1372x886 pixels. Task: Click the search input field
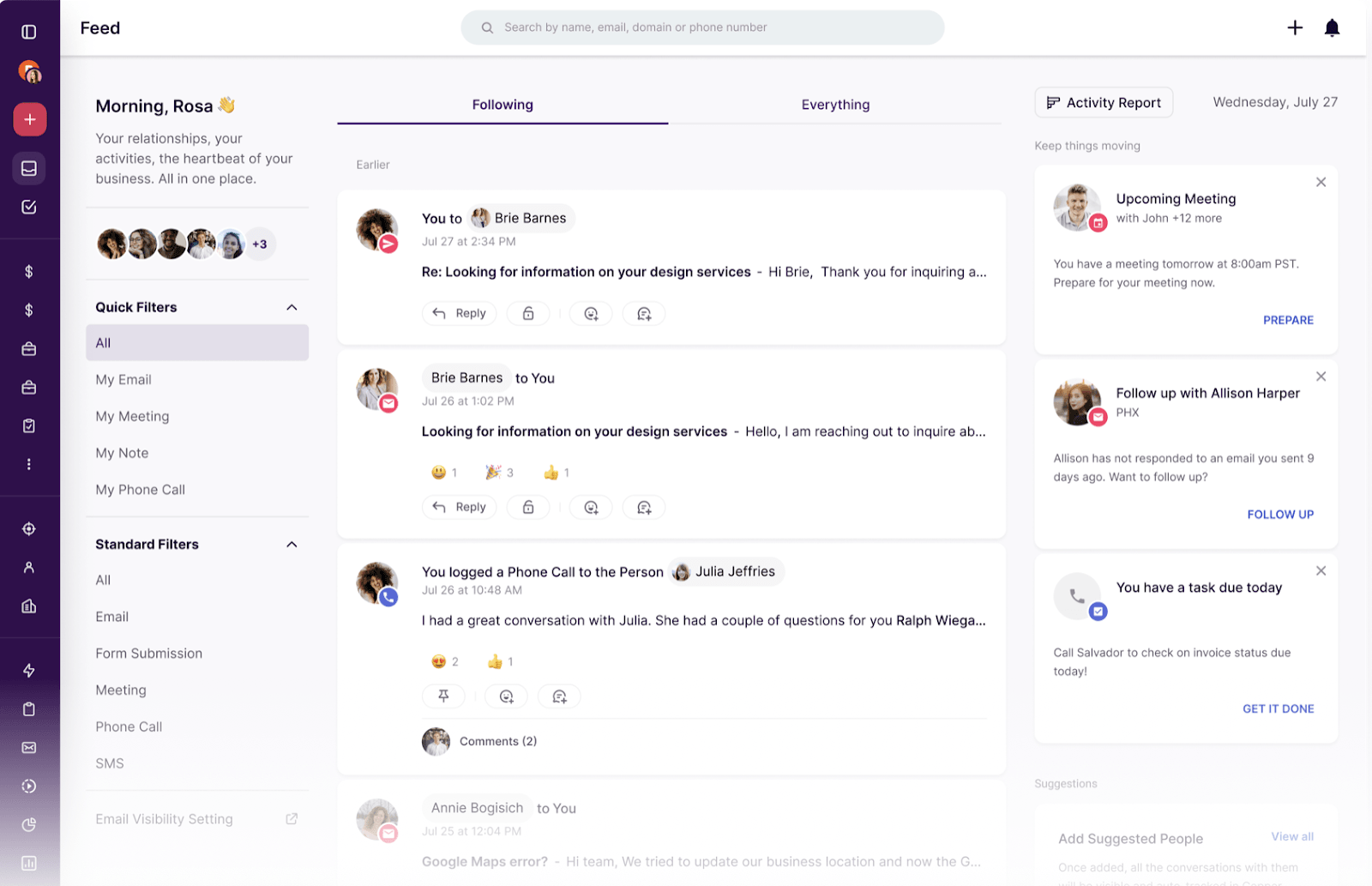[703, 27]
